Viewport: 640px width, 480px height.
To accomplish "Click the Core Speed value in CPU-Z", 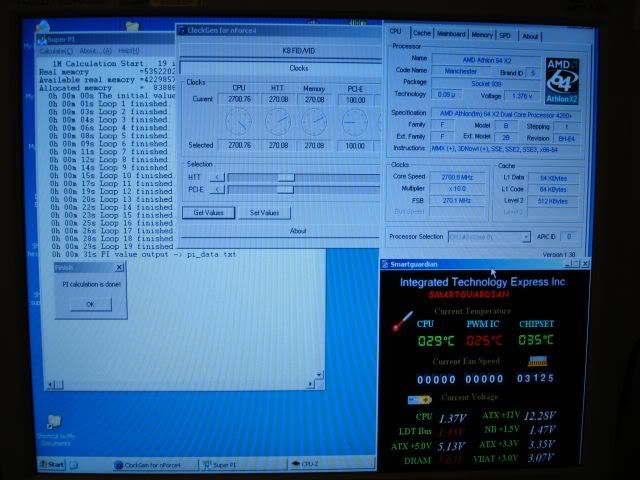I will 457,177.
